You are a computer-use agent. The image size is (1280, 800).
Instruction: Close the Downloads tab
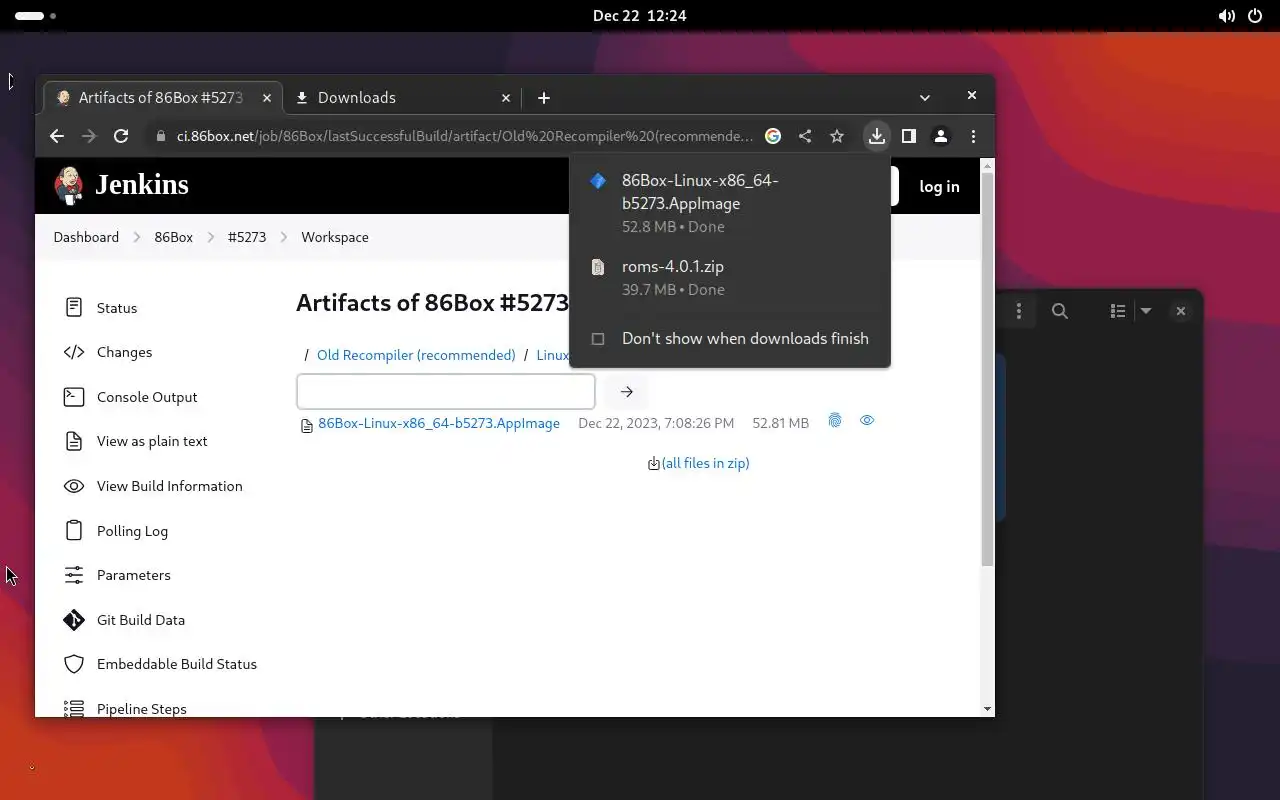click(506, 98)
